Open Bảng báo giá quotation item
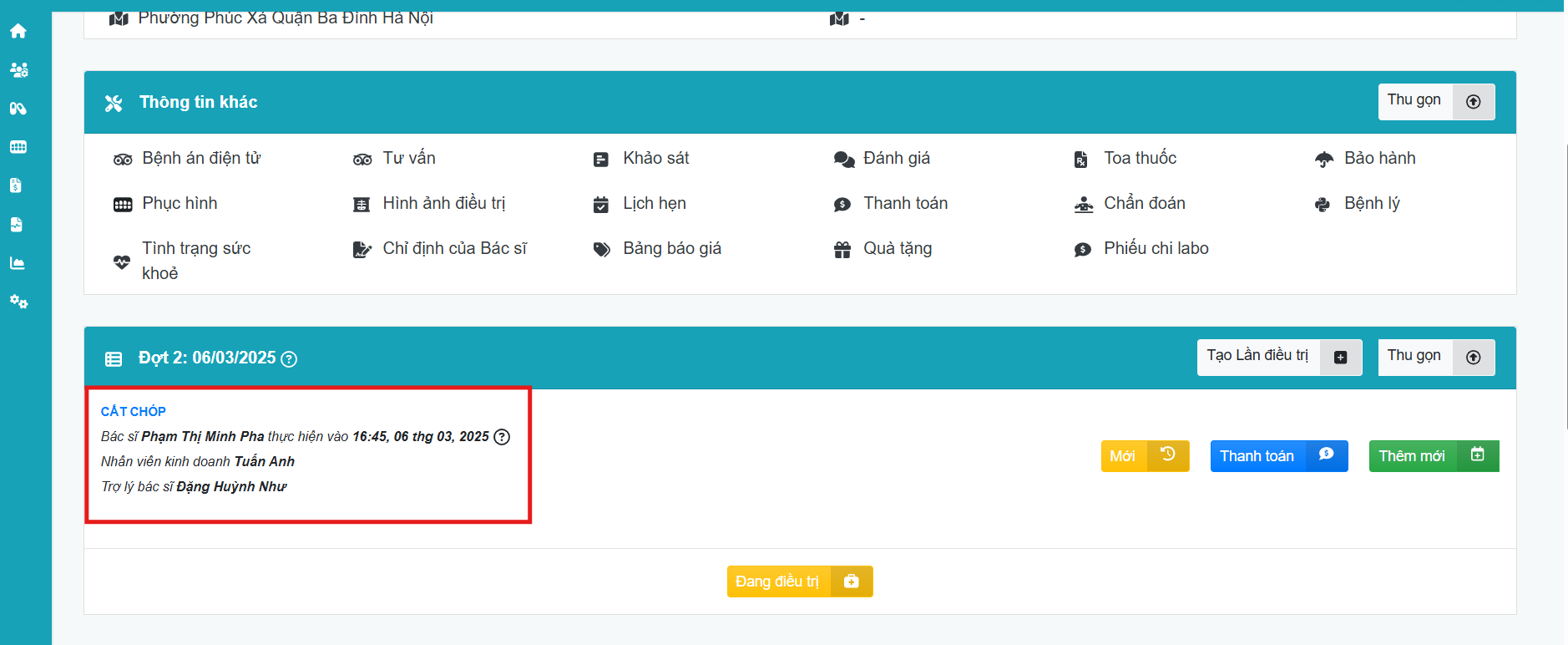1568x645 pixels. (671, 249)
